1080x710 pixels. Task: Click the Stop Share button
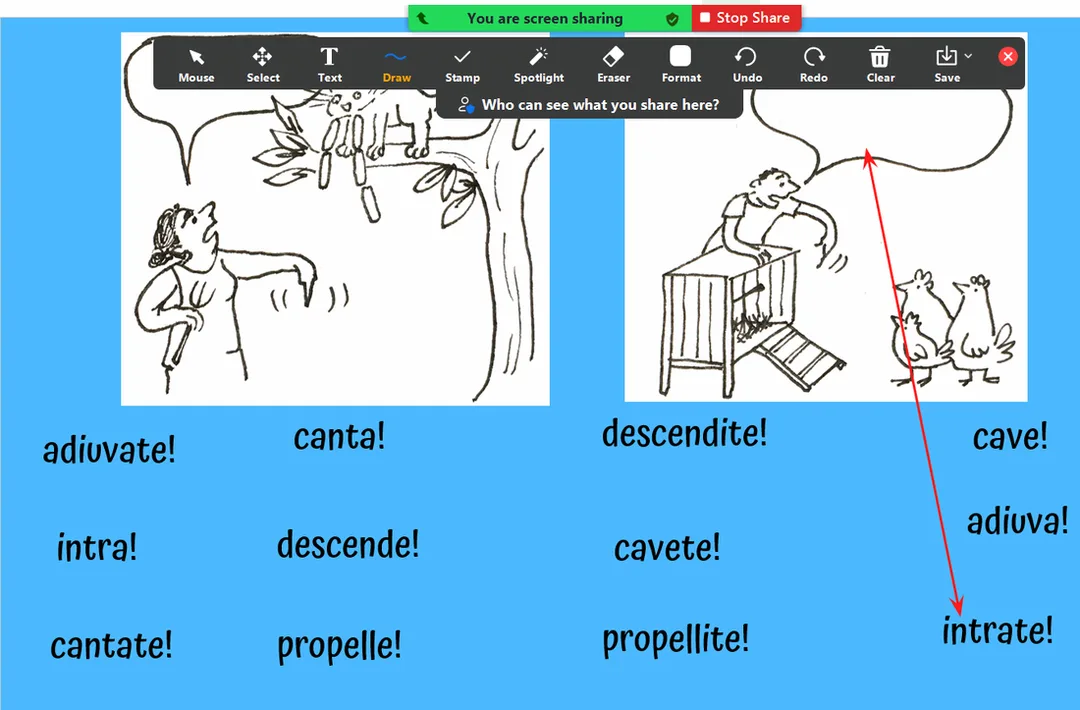746,18
